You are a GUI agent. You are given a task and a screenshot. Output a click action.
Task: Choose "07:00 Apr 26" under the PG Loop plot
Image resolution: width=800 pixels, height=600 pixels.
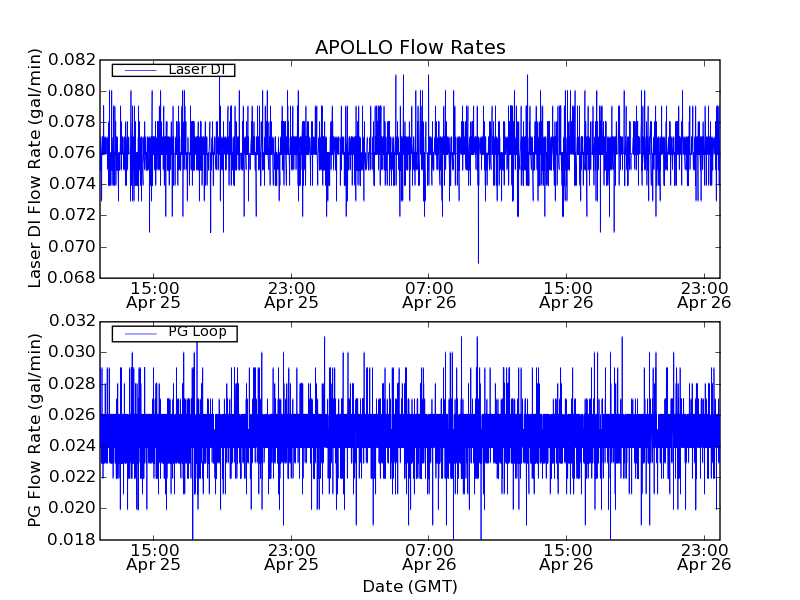[x=429, y=557]
